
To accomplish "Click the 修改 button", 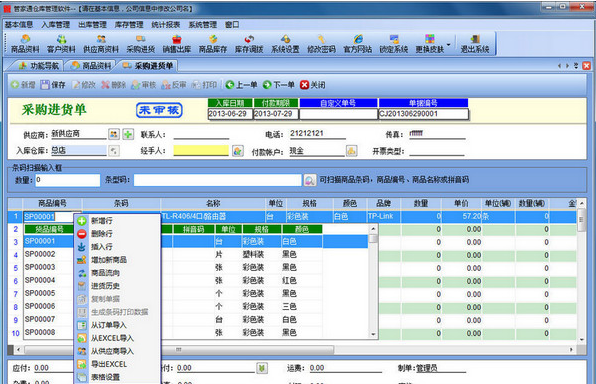I will 84,85.
